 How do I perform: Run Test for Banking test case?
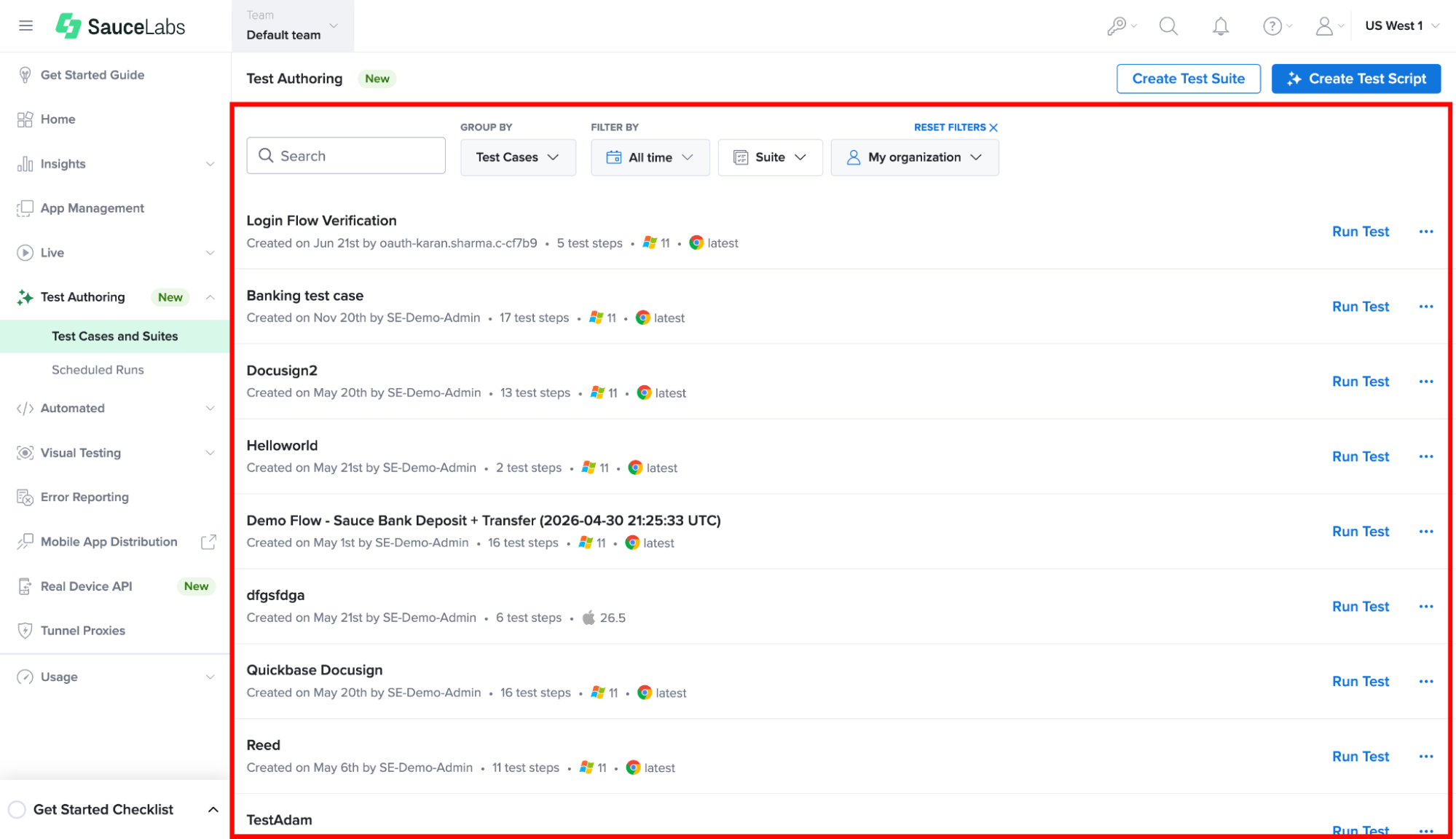click(1361, 307)
